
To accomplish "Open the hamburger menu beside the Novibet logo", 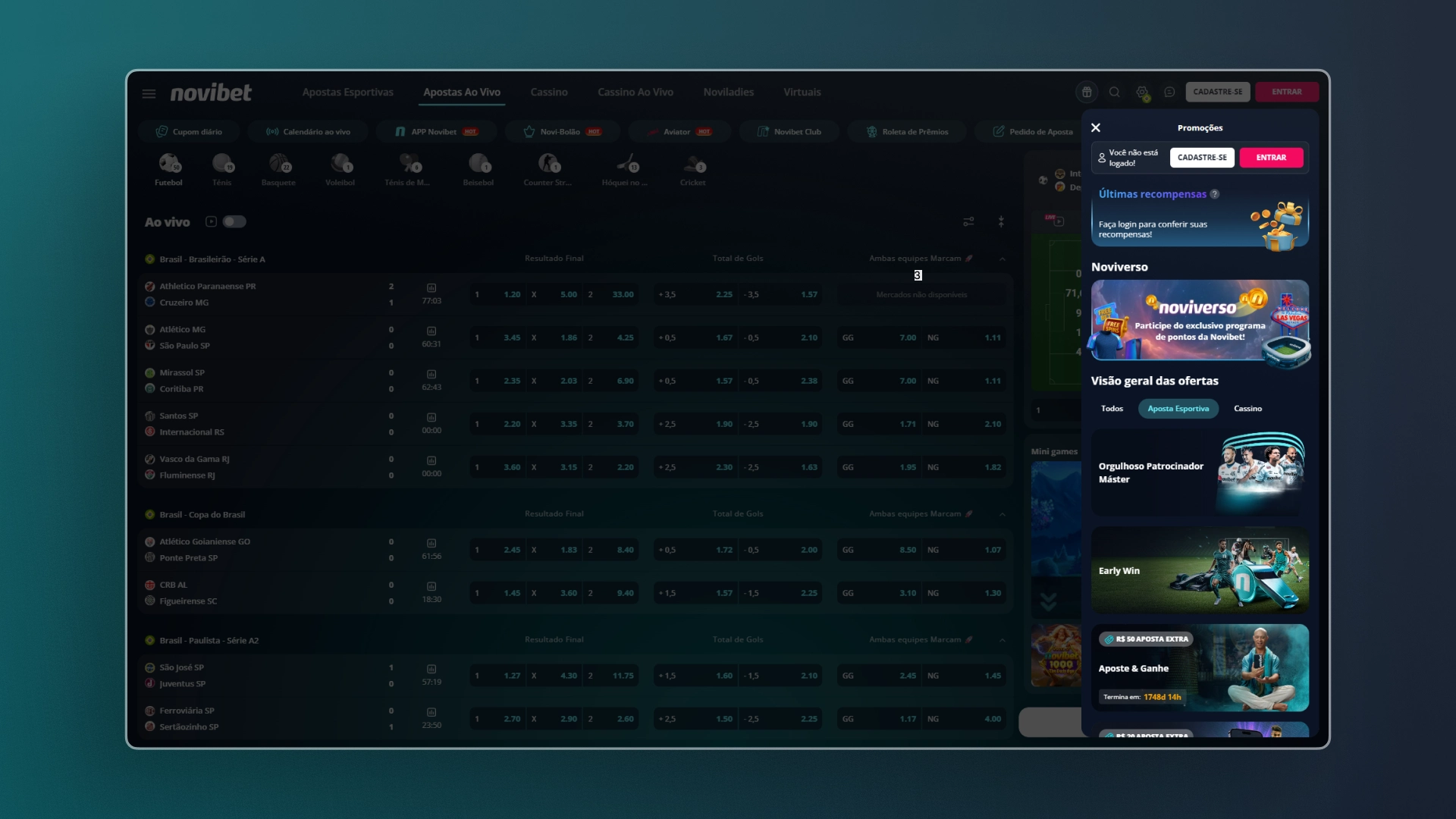I will (149, 93).
